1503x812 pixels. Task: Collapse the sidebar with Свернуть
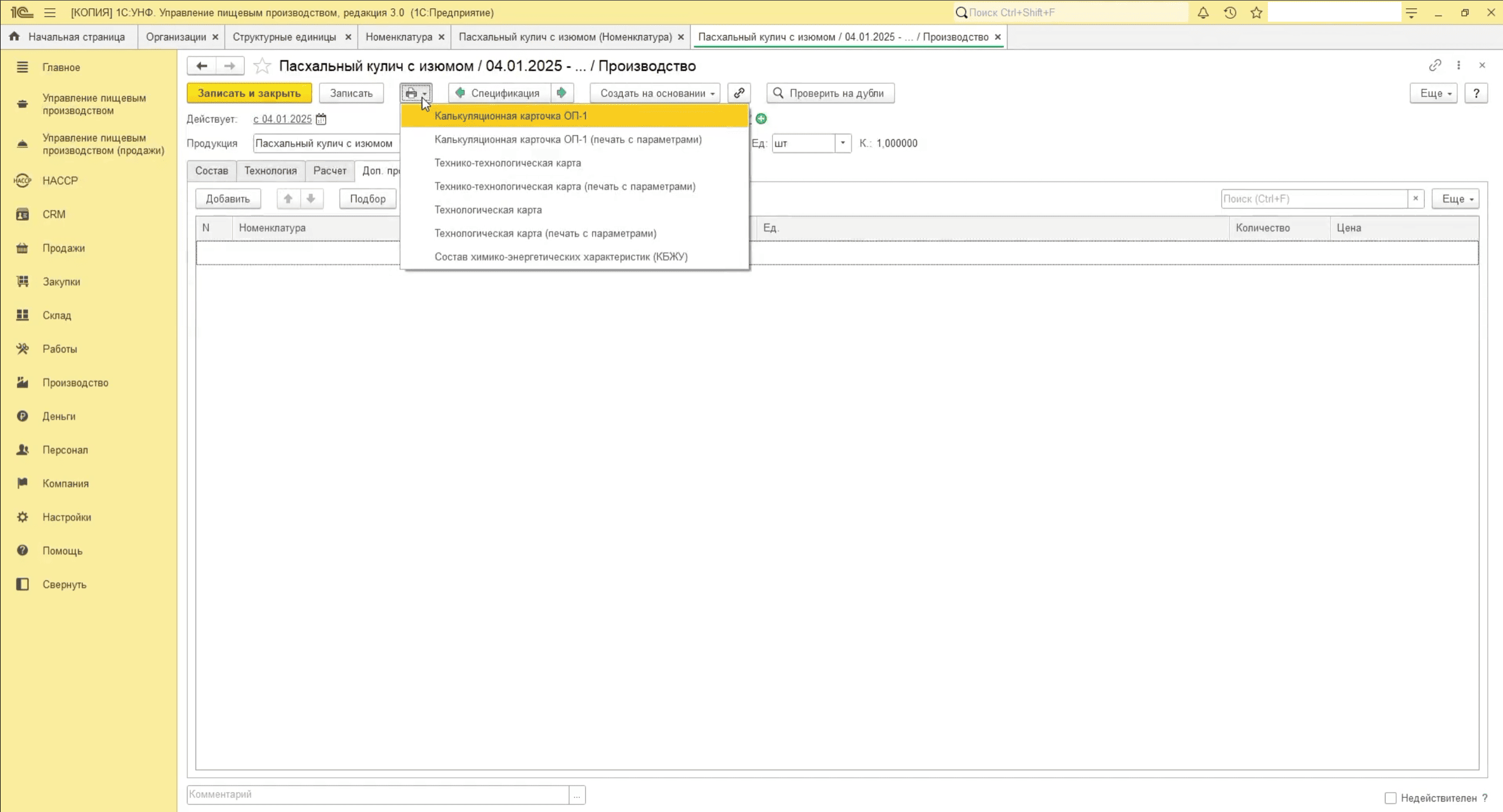coord(64,585)
